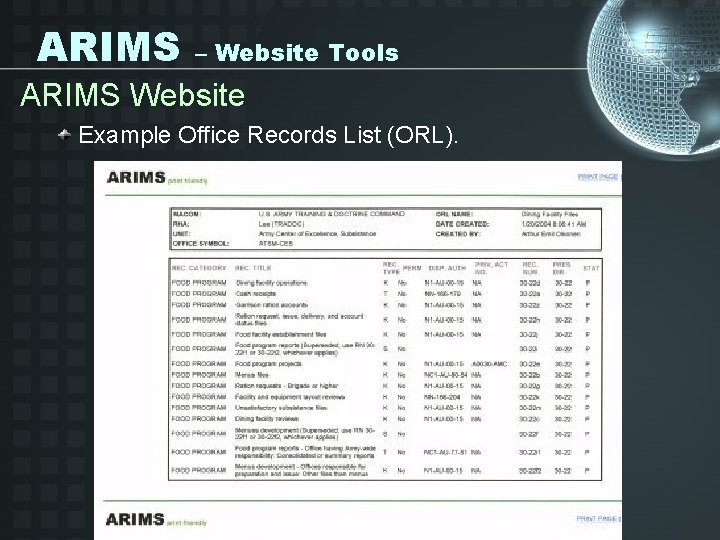Click the 'REC. NUM.' column header
The image size is (720, 540).
(530, 268)
